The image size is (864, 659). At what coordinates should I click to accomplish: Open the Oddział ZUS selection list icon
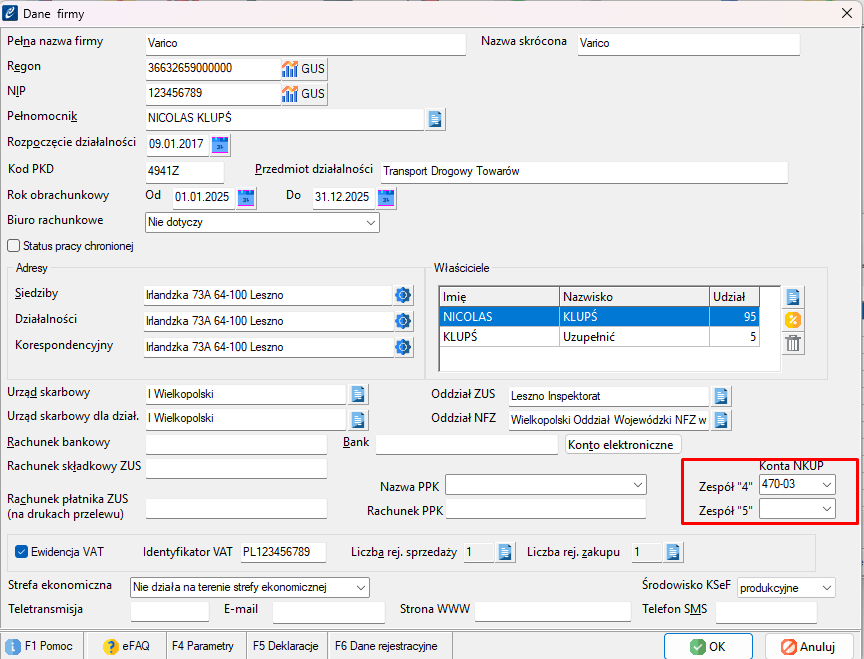click(x=720, y=396)
